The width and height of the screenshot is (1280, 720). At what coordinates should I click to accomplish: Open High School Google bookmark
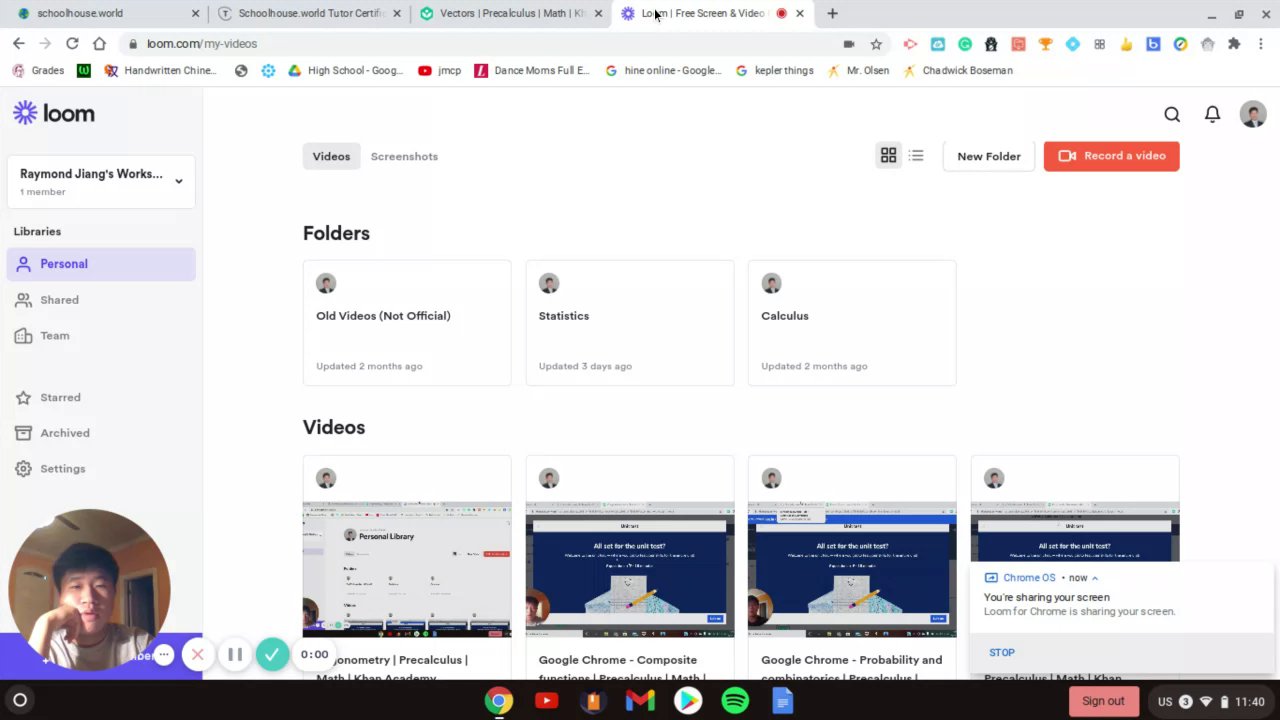345,71
